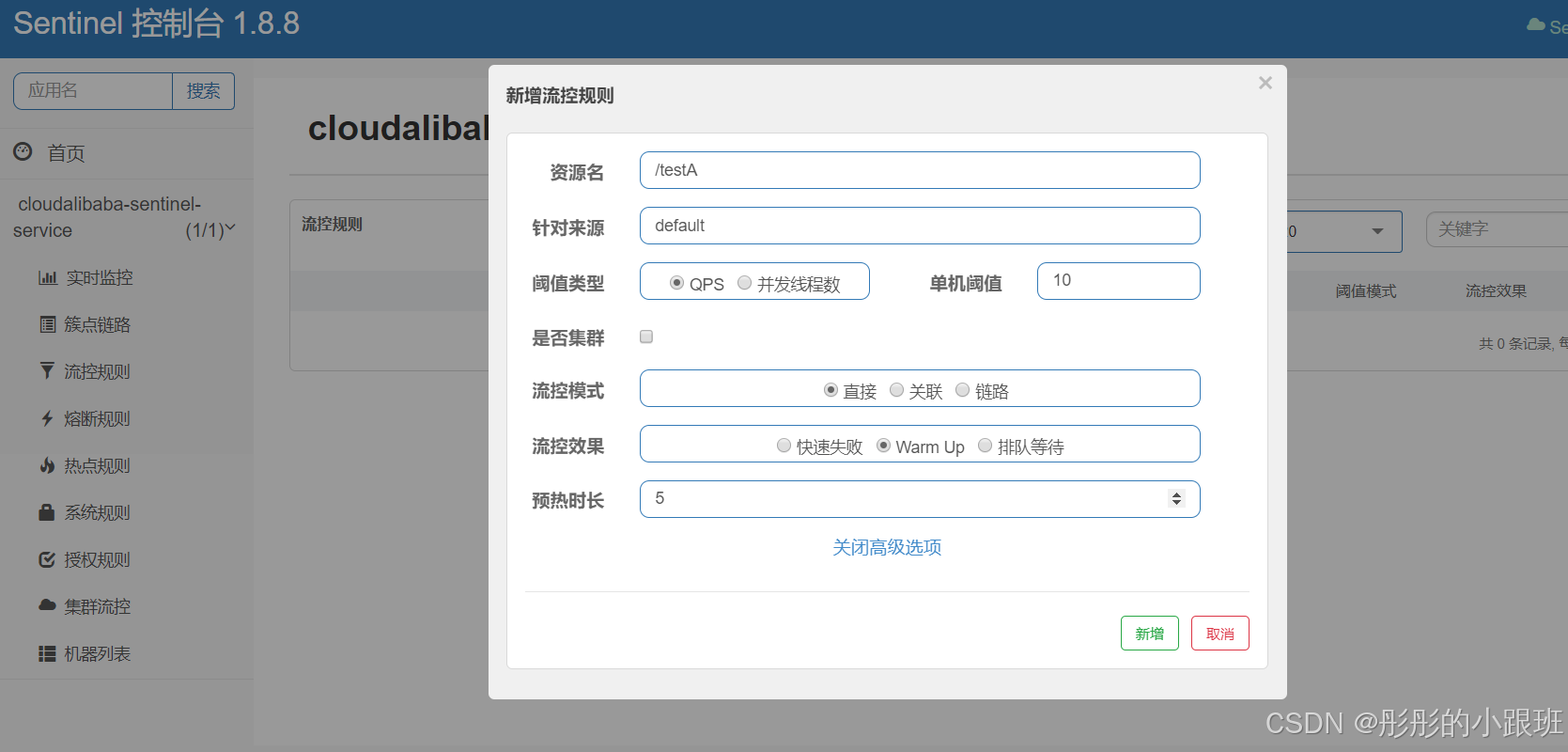1568x752 pixels.
Task: Select Warm Up flow control effect
Action: 883,446
